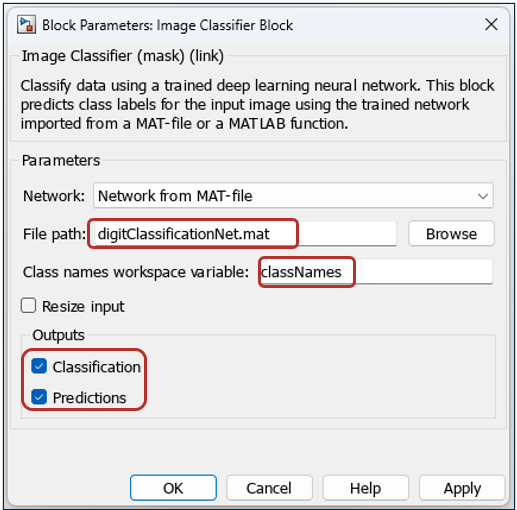517x510 pixels.
Task: Select the 'Network from MAT-file' combo box
Action: point(293,196)
